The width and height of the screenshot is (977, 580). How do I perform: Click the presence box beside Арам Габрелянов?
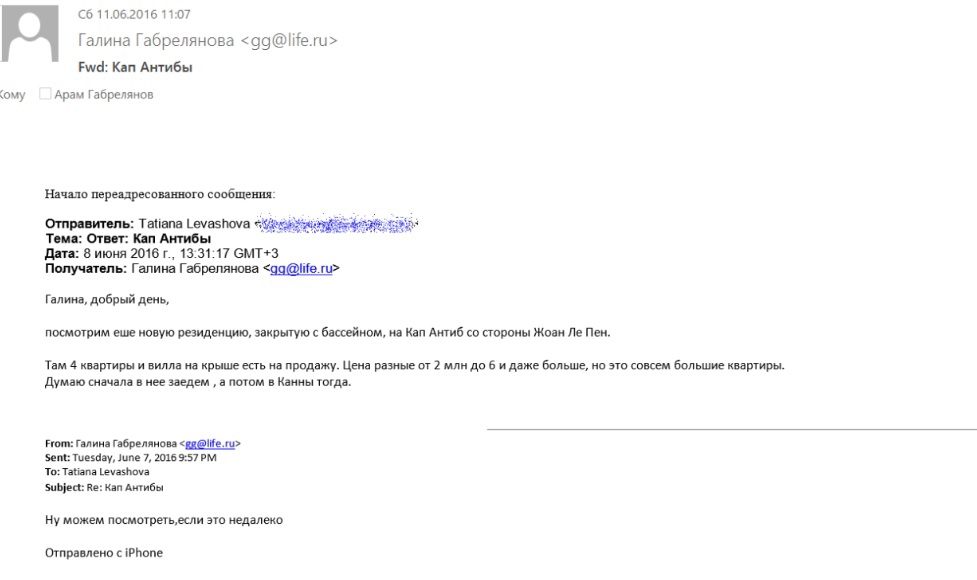pyautogui.click(x=44, y=95)
